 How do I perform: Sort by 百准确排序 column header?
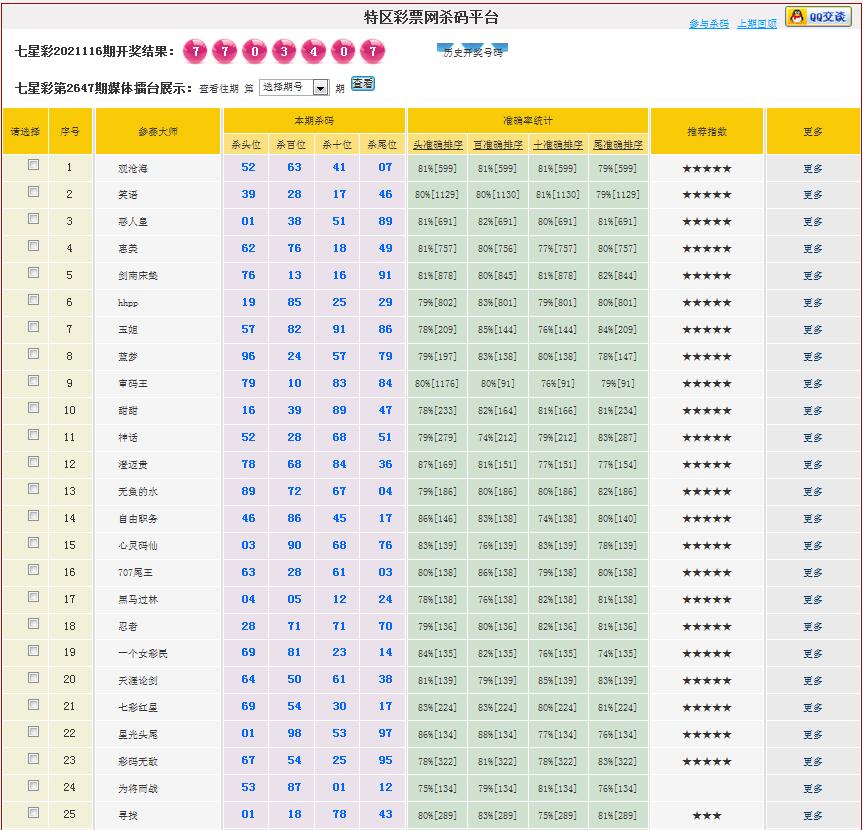(x=497, y=145)
